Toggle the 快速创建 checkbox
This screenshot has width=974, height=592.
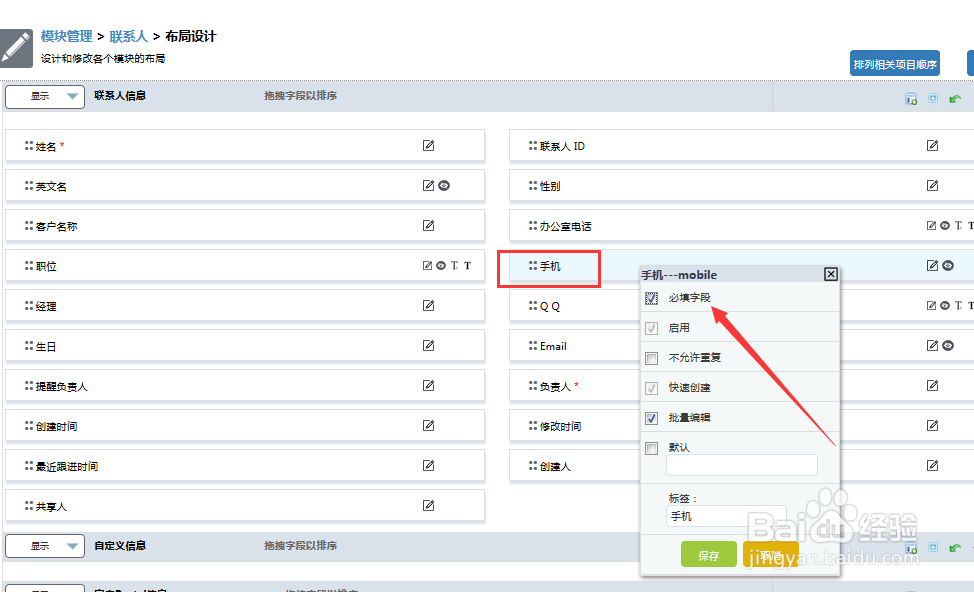click(652, 388)
